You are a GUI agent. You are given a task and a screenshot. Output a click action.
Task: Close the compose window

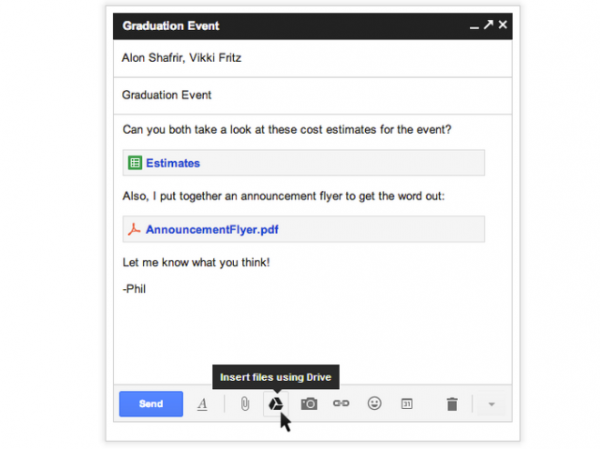click(503, 24)
